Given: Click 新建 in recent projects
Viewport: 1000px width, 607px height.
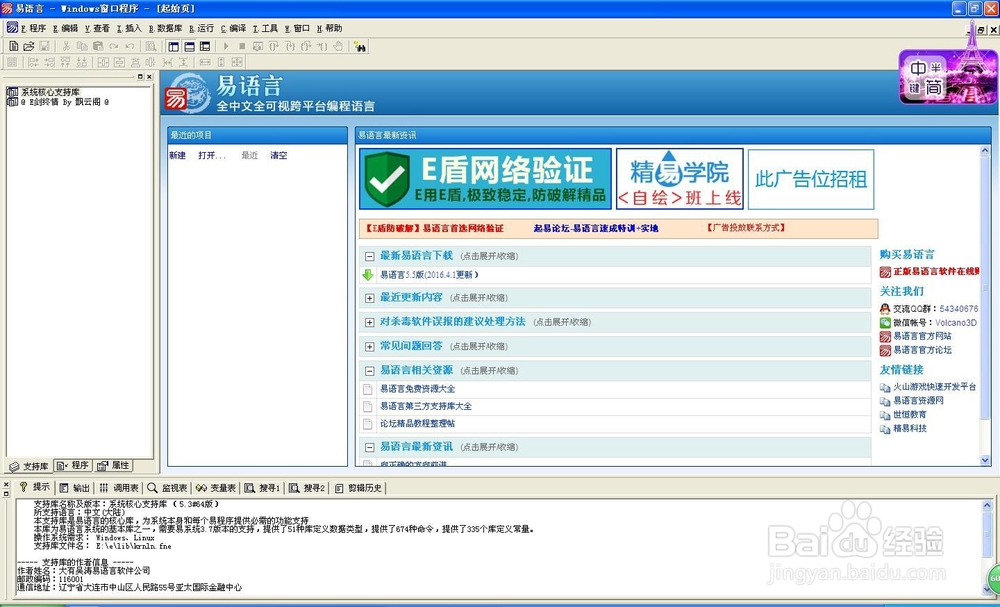Looking at the screenshot, I should point(177,156).
